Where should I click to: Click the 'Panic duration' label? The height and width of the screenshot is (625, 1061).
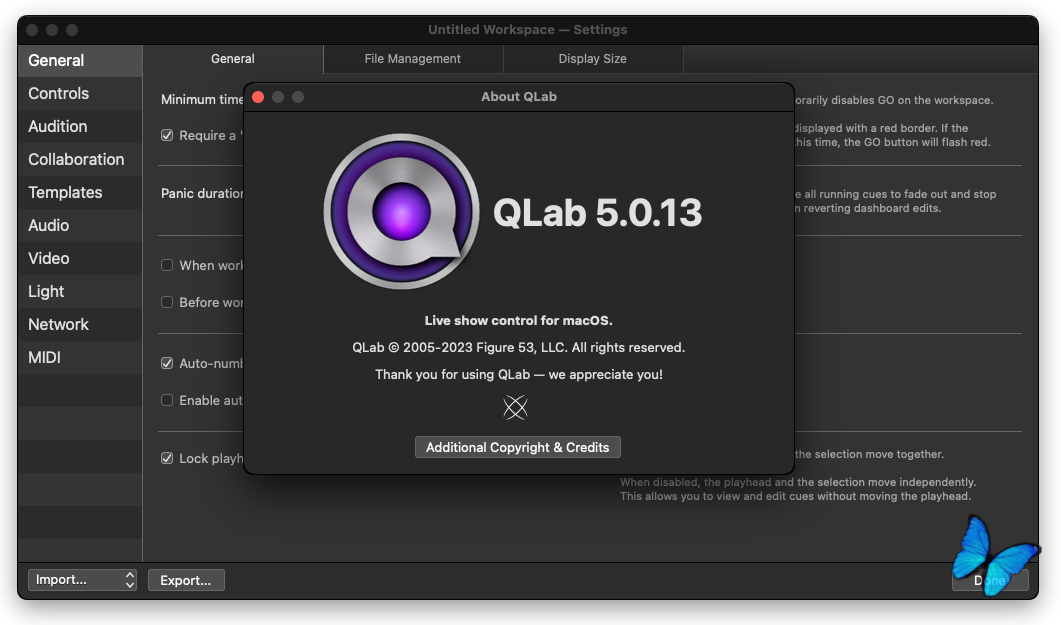(x=202, y=193)
